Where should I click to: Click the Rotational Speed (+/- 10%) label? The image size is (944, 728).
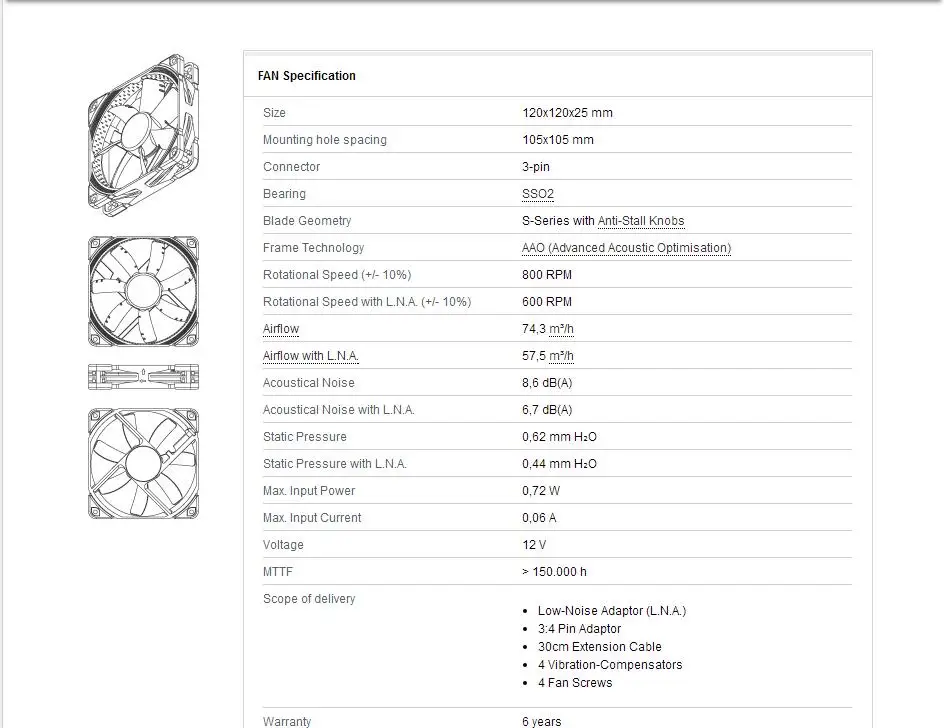pos(337,275)
